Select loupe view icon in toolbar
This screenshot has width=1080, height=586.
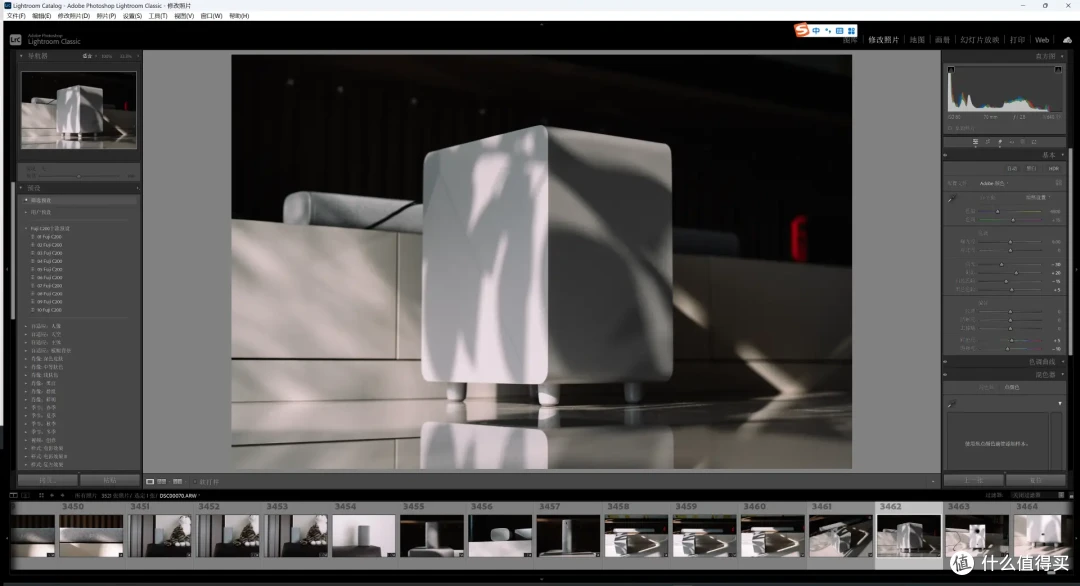click(x=150, y=481)
